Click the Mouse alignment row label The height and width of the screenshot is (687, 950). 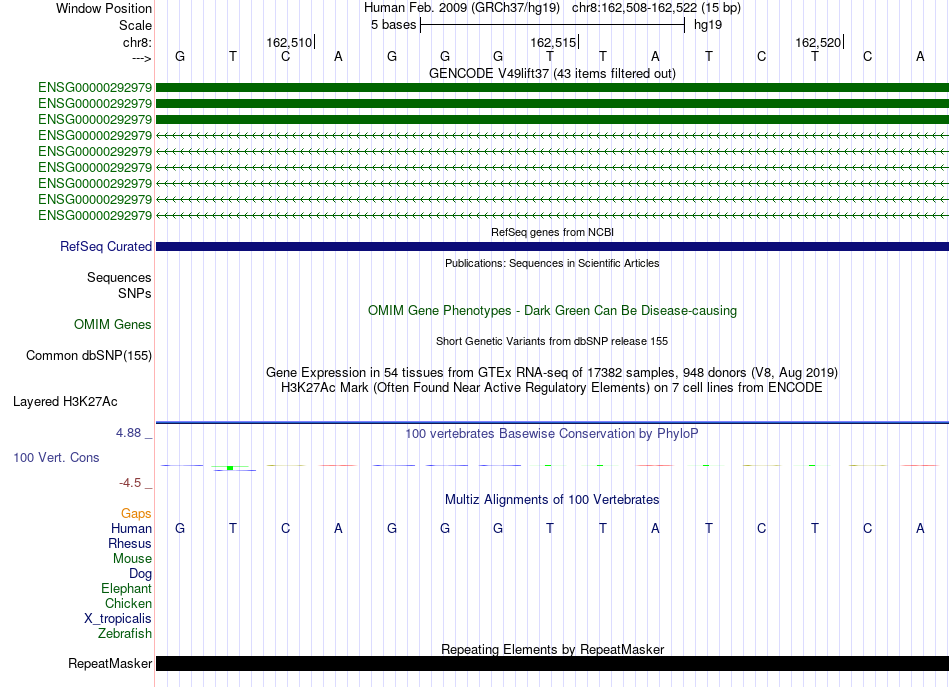click(x=132, y=559)
